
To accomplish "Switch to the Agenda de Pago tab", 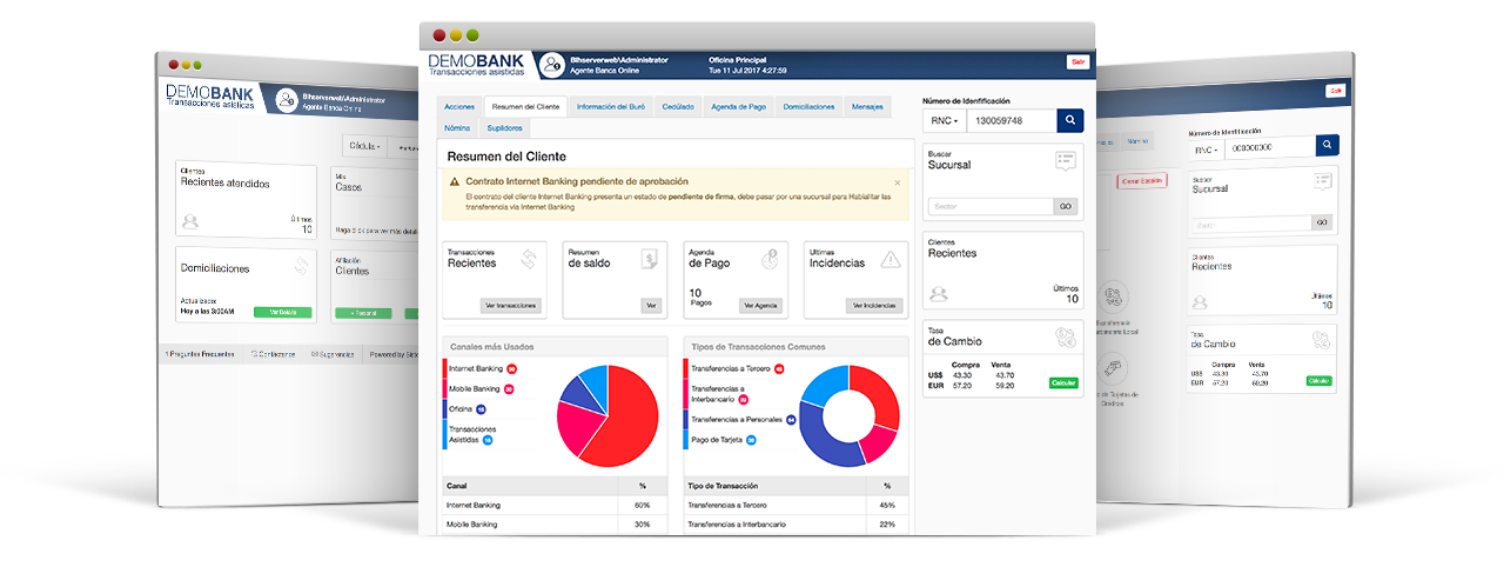I will click(739, 106).
